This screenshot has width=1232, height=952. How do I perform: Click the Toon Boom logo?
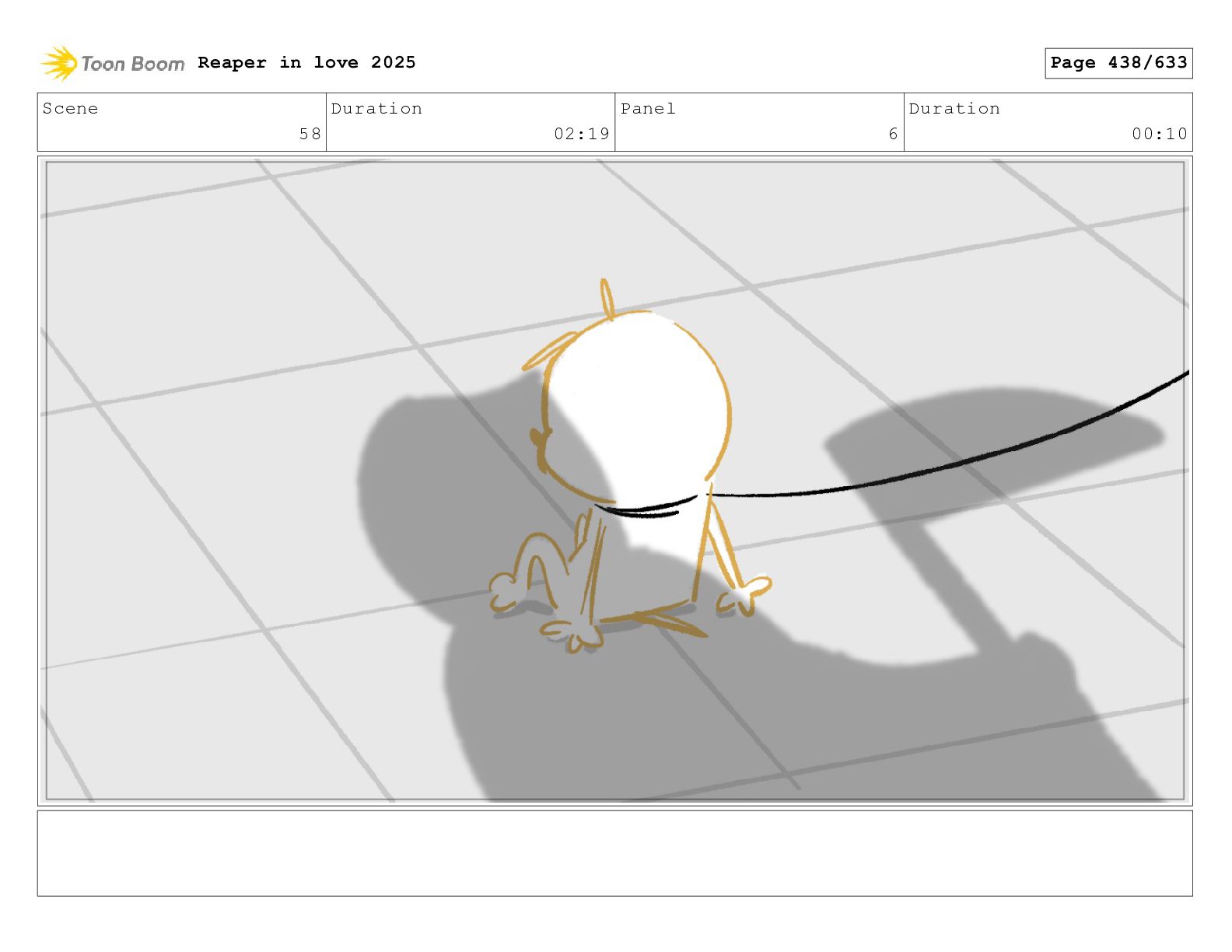(x=113, y=63)
